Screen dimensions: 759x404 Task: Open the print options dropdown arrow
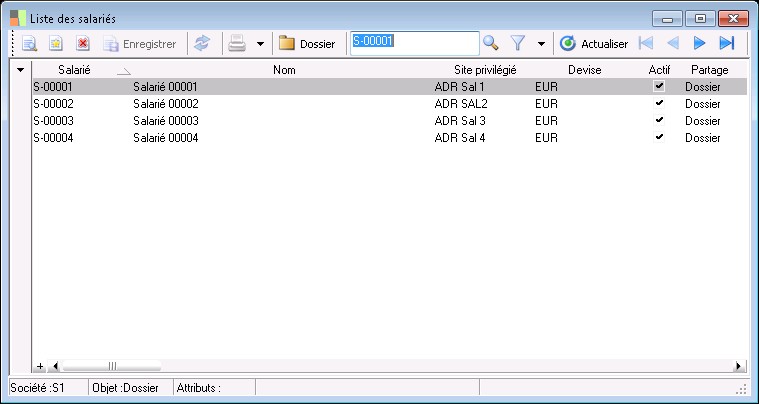[260, 44]
